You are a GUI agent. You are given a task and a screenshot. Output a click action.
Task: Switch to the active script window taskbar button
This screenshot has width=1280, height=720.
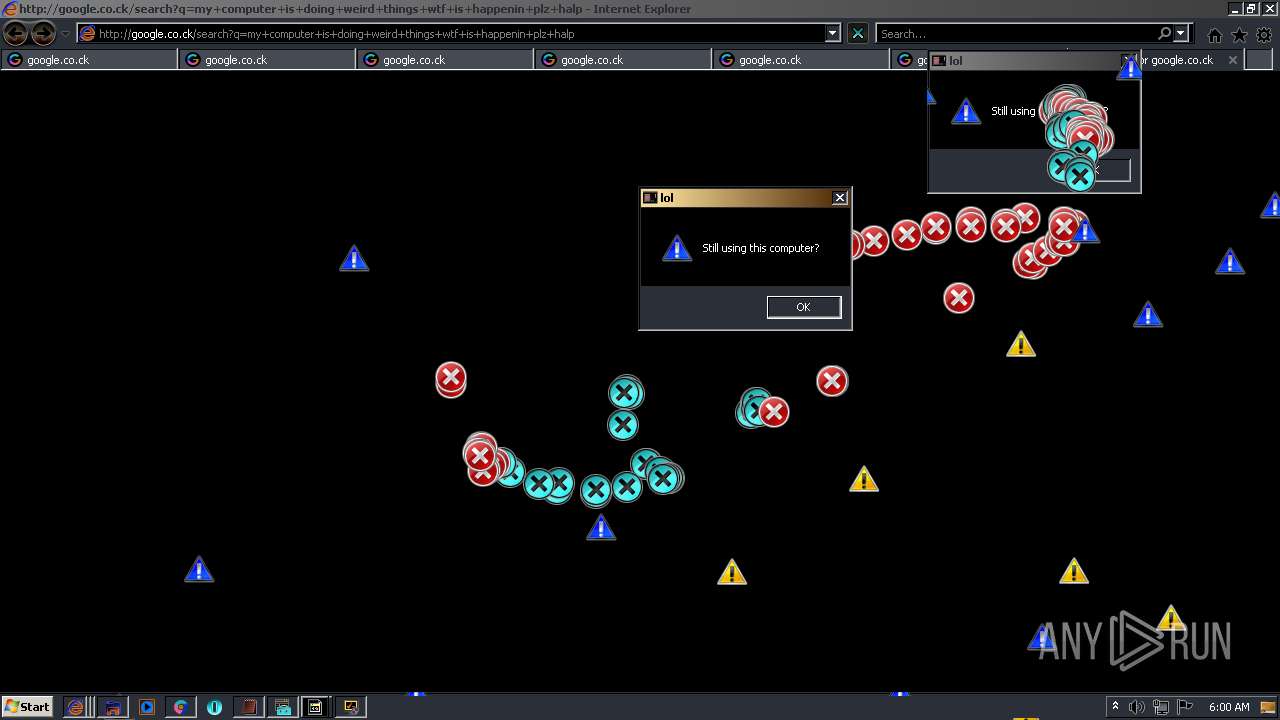316,707
